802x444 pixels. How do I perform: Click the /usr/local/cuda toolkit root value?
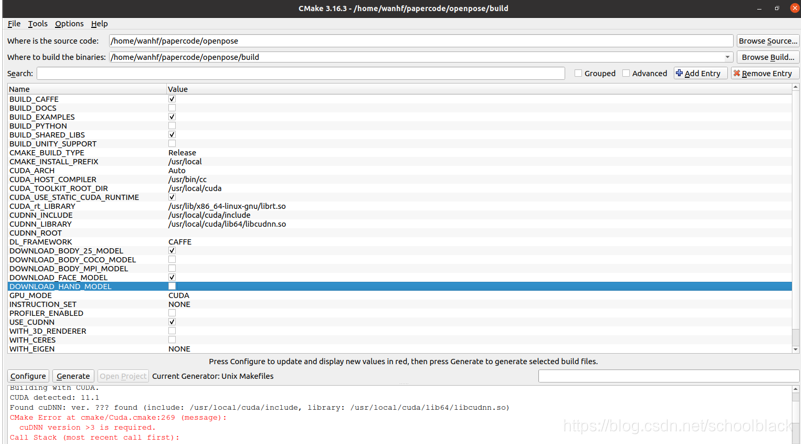coord(195,188)
